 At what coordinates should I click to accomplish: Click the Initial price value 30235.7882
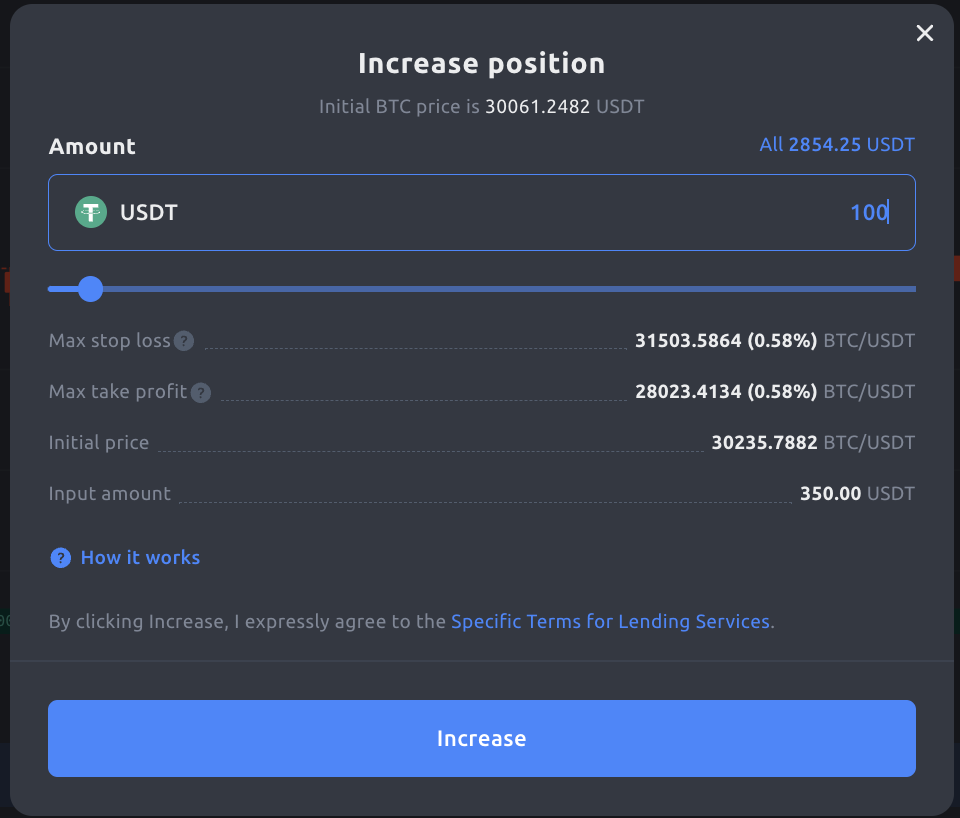coord(764,443)
